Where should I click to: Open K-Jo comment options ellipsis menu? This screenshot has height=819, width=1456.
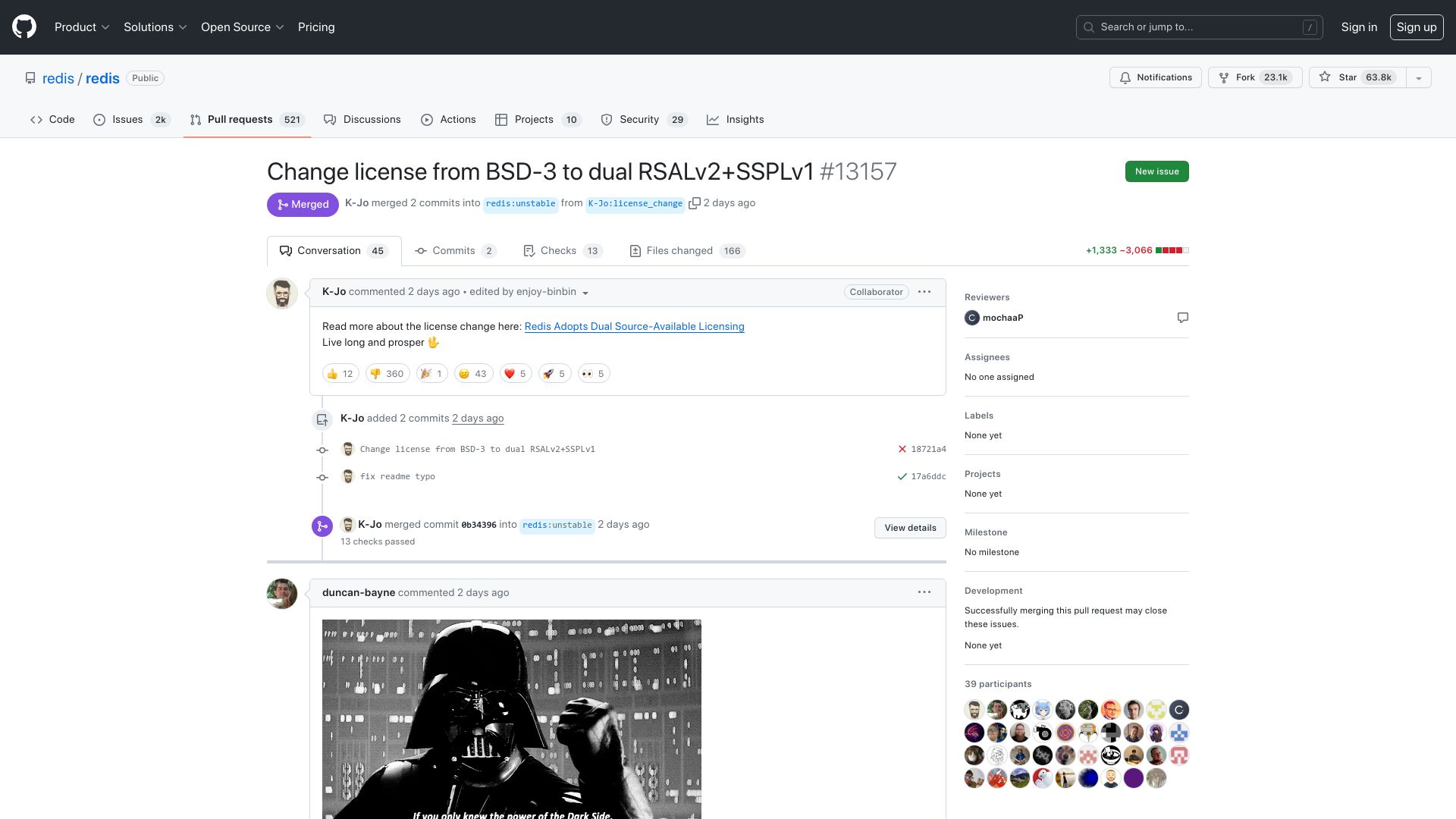[x=924, y=292]
